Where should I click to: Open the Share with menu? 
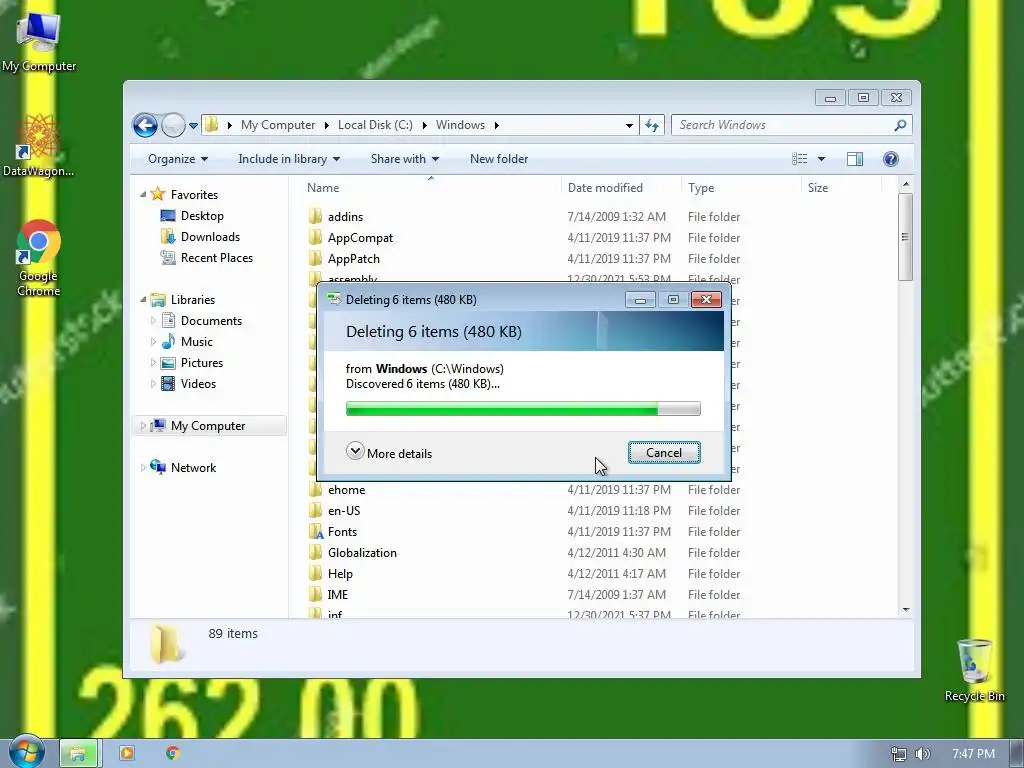coord(404,159)
